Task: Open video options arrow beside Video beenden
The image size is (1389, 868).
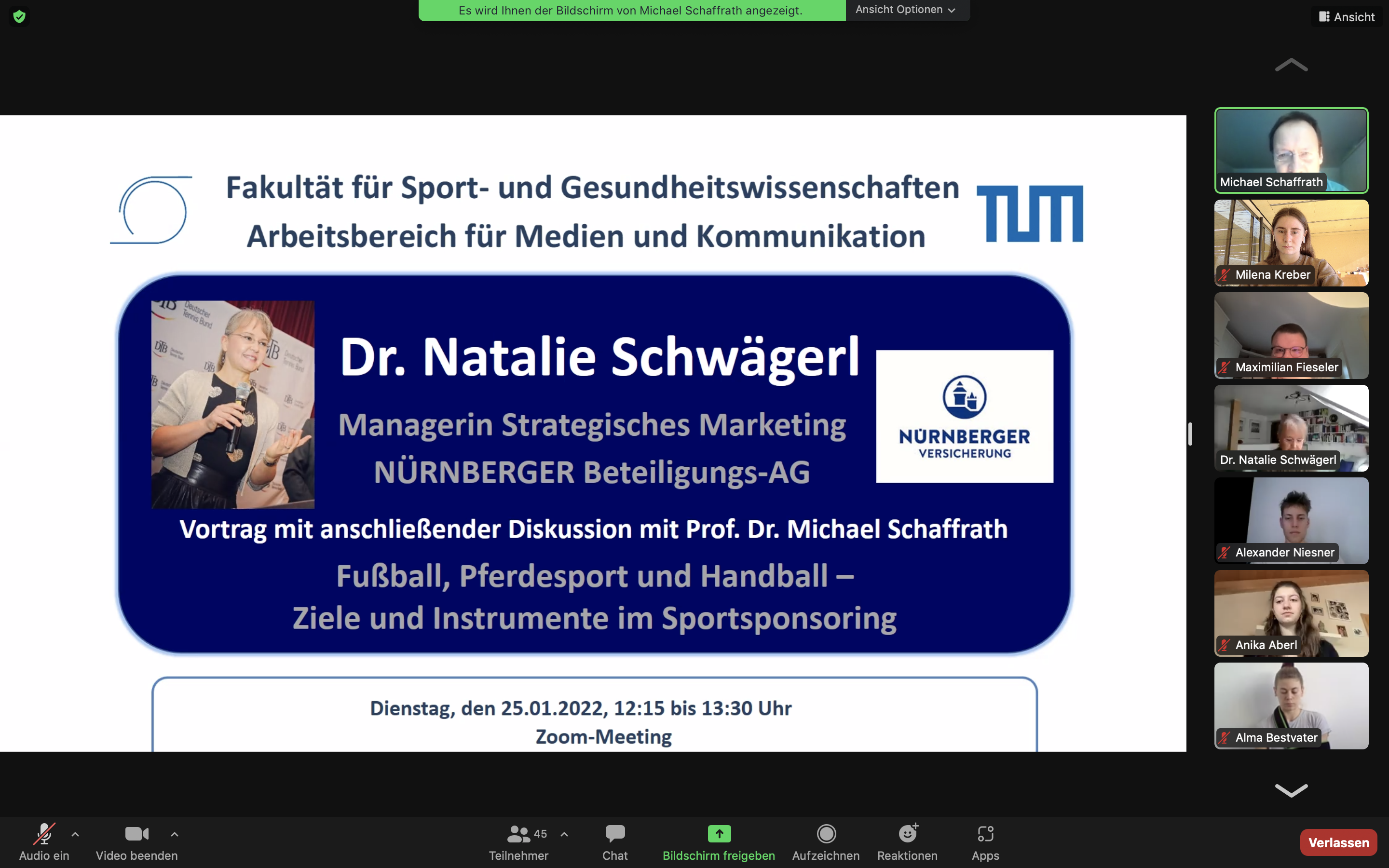Action: [175, 834]
